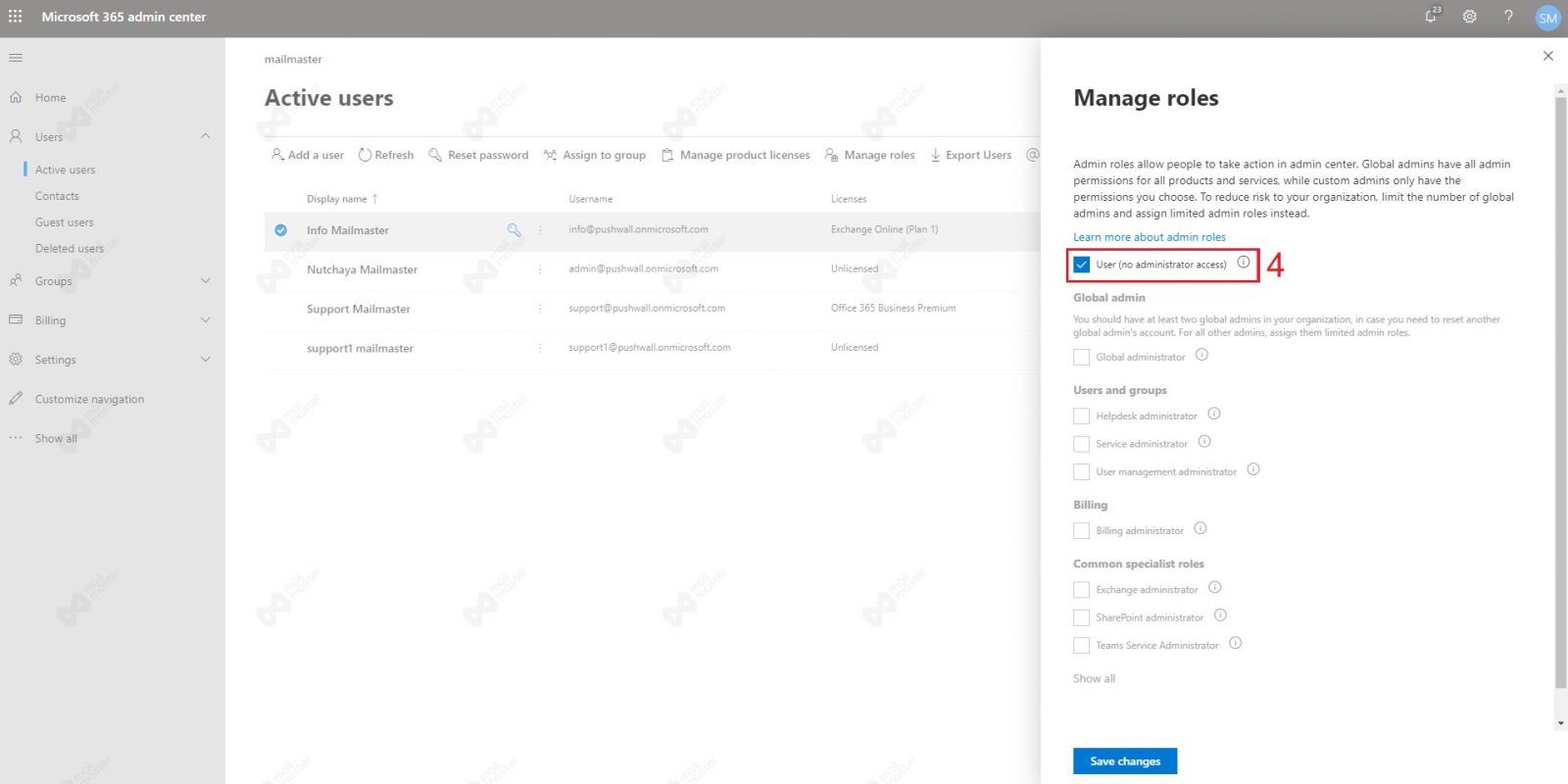Click Manage roles in toolbar
This screenshot has width=1568, height=784.
click(x=870, y=155)
